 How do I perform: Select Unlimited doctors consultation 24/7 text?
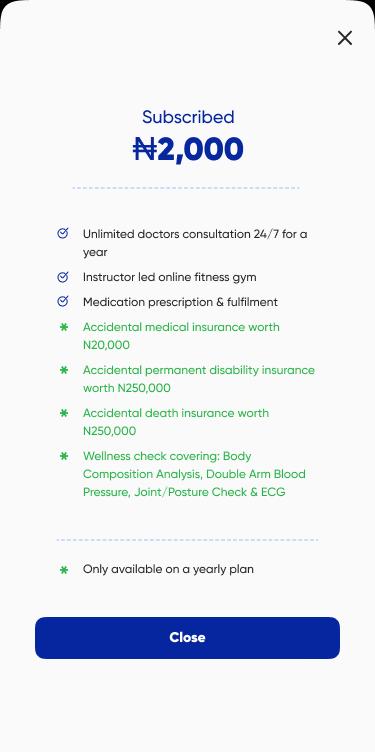[195, 243]
